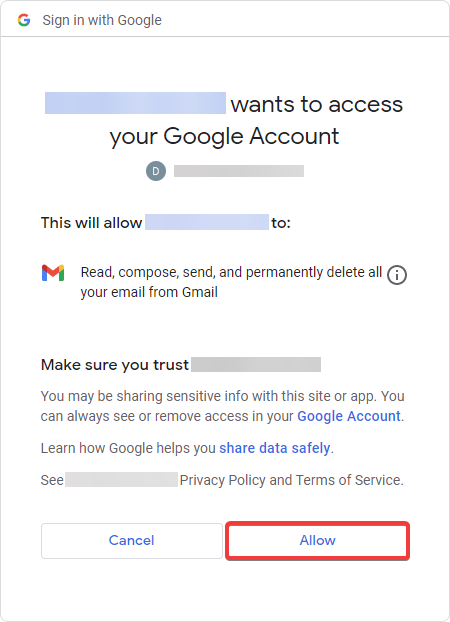The width and height of the screenshot is (450, 622).
Task: Open the Google Account link
Action: (349, 416)
